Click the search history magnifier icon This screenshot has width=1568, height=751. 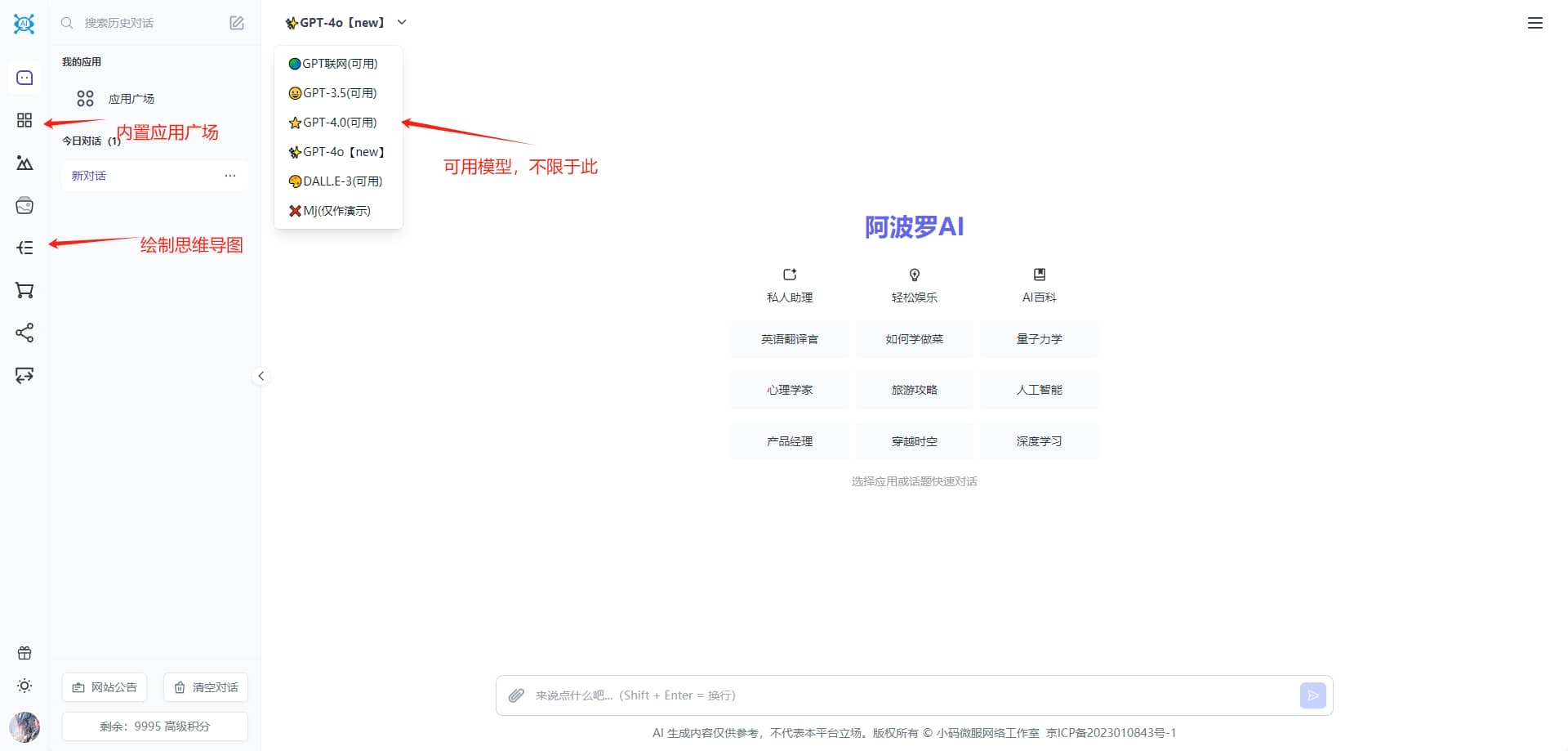tap(67, 23)
